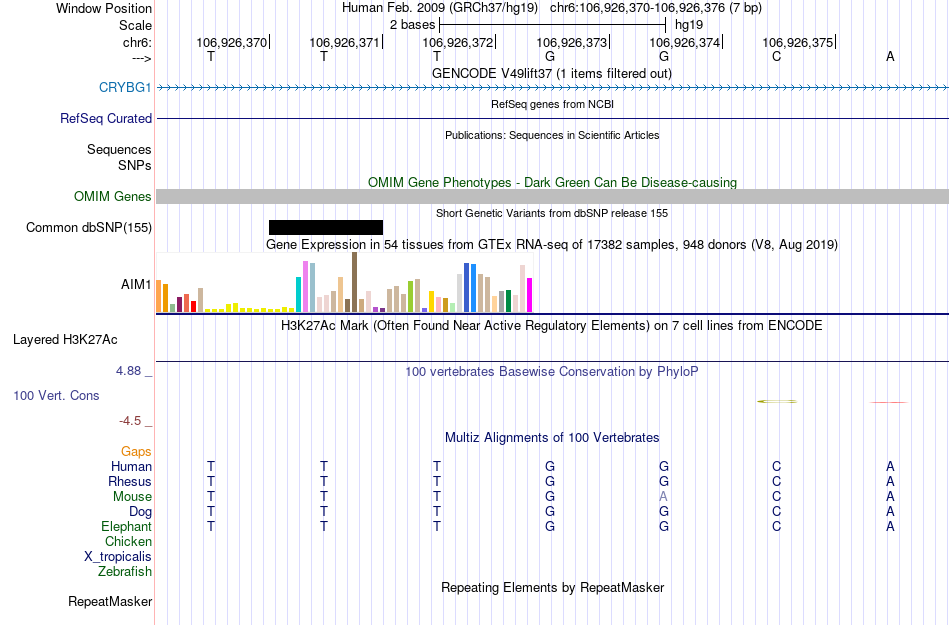Click the Elephant species alignment label
This screenshot has width=950, height=625.
(x=126, y=526)
